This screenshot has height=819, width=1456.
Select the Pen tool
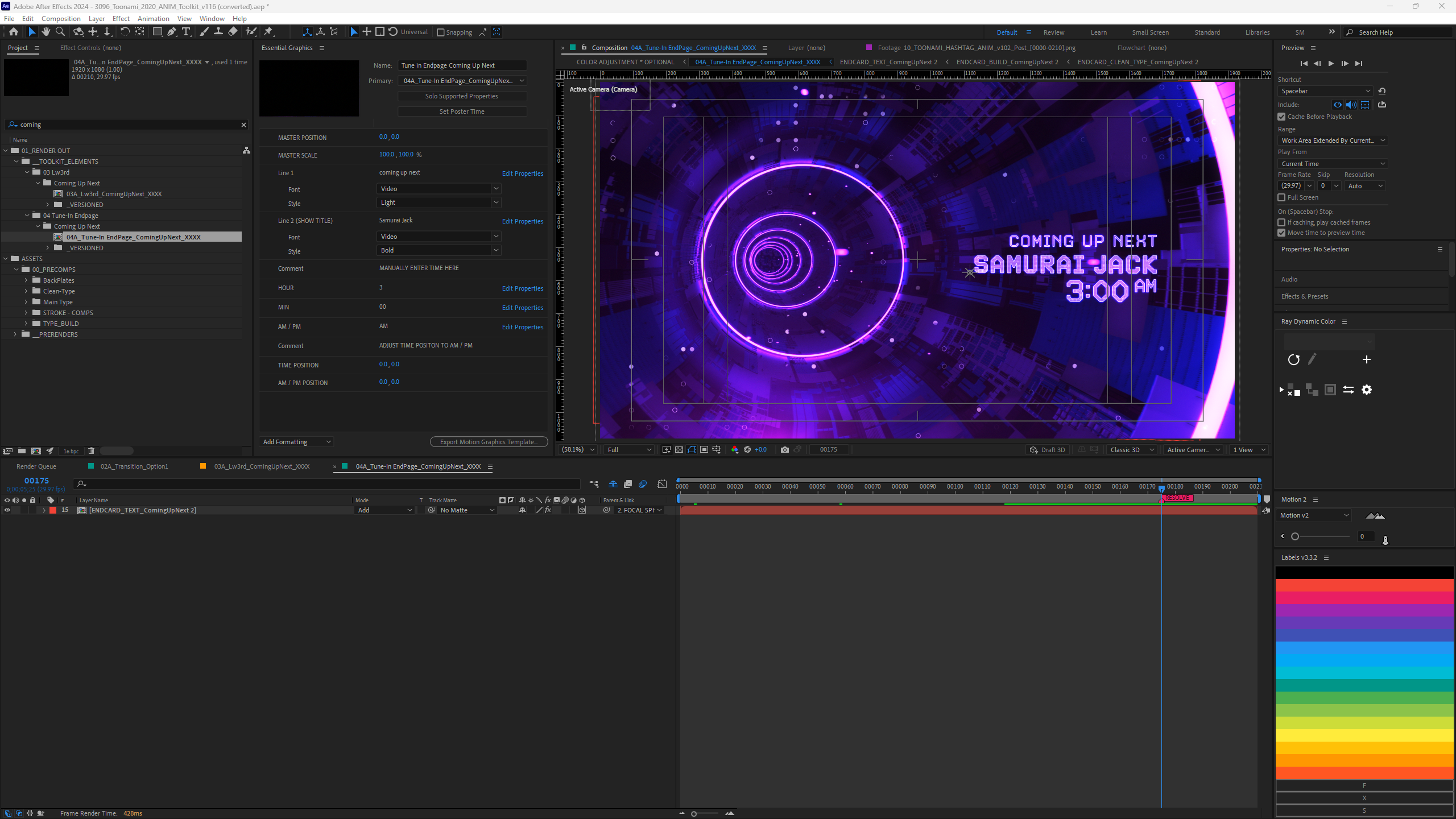(172, 32)
